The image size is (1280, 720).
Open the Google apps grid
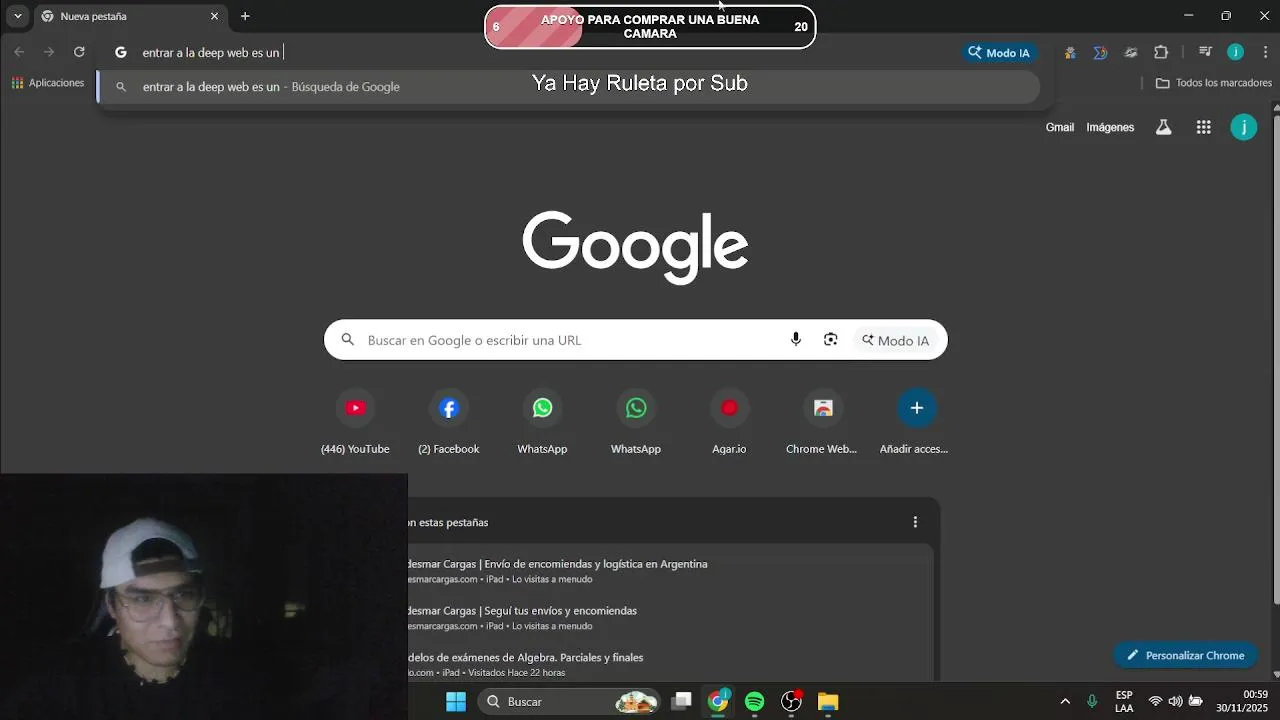(1203, 127)
